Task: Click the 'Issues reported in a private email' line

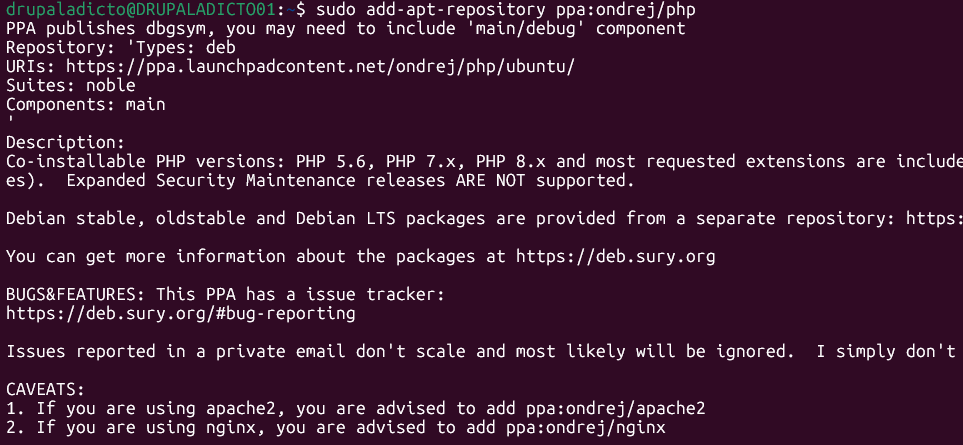Action: click(x=480, y=352)
